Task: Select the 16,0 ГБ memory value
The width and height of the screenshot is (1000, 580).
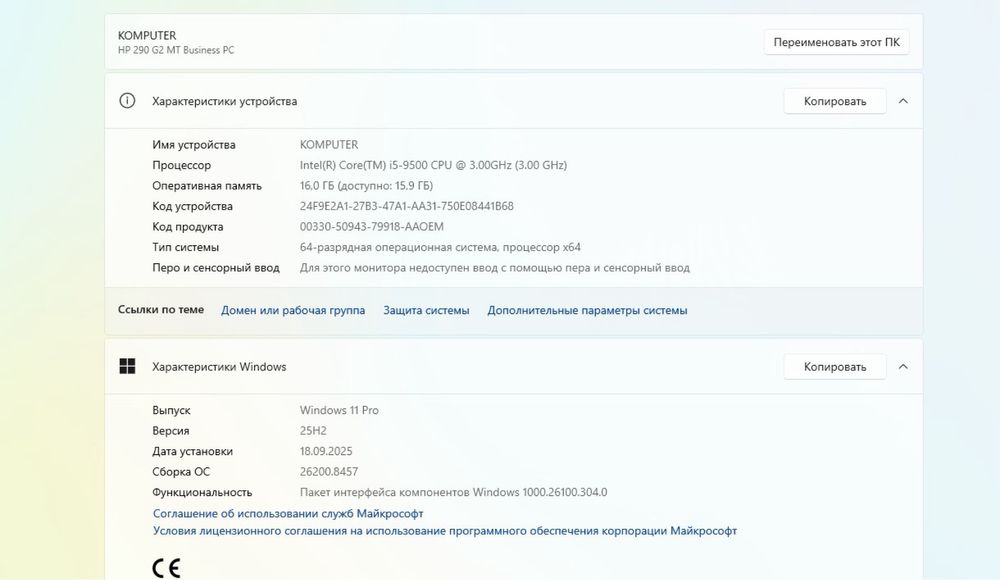Action: point(366,186)
